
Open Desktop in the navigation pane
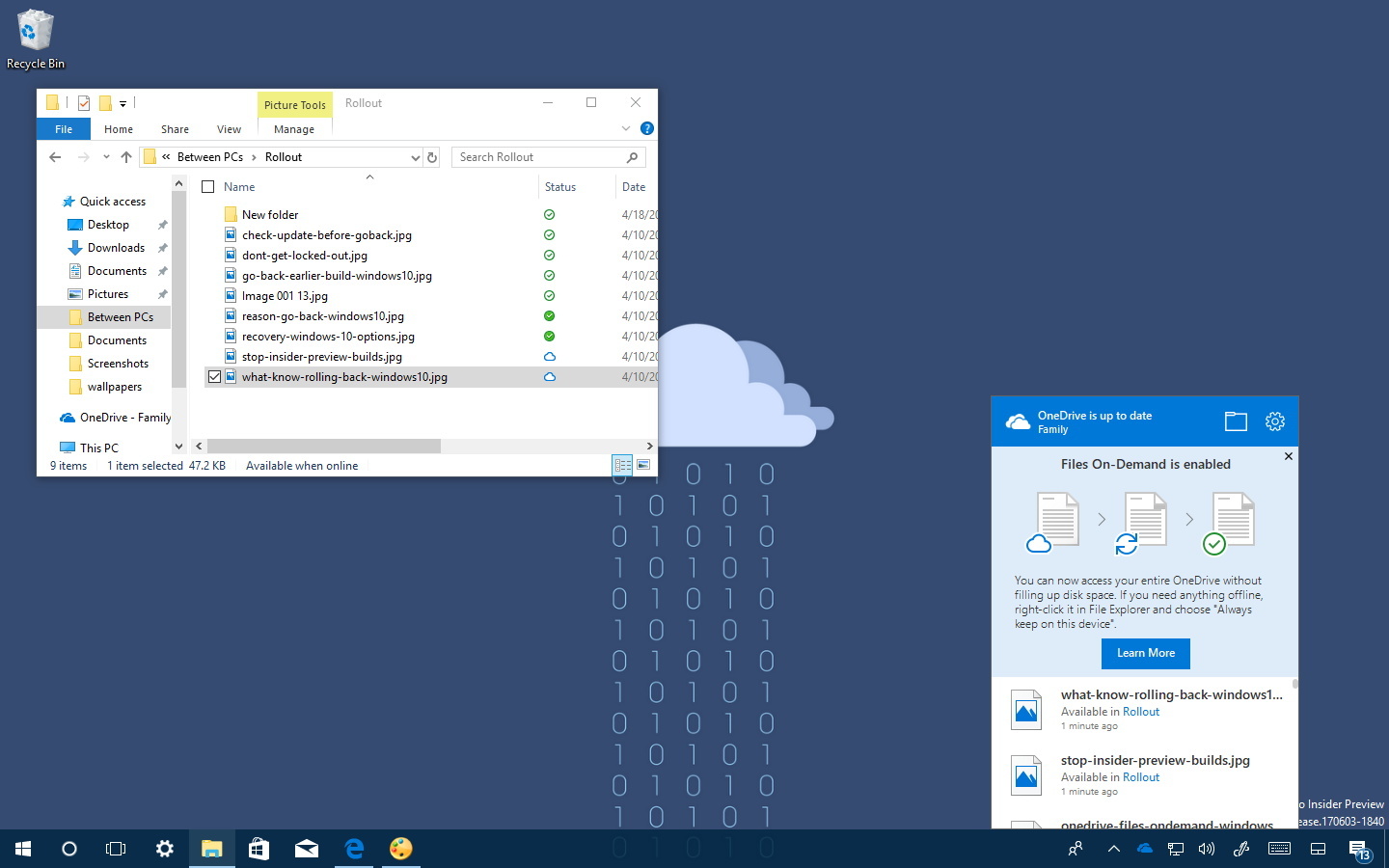pos(108,225)
